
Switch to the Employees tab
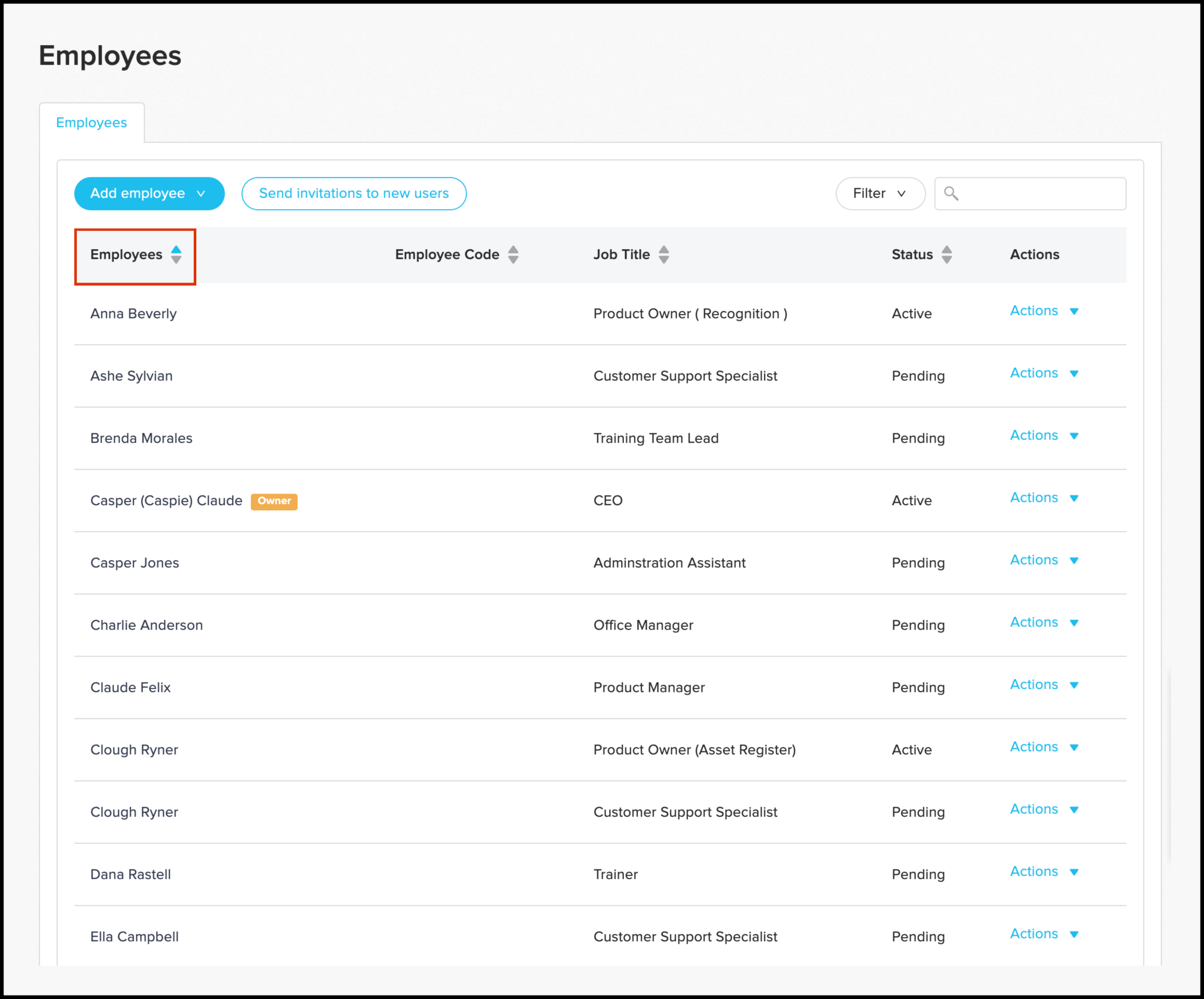(x=92, y=122)
